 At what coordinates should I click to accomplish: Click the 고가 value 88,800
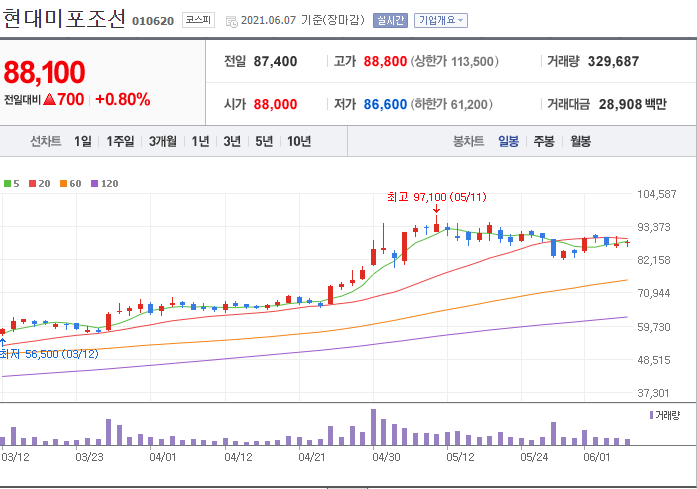coord(385,61)
